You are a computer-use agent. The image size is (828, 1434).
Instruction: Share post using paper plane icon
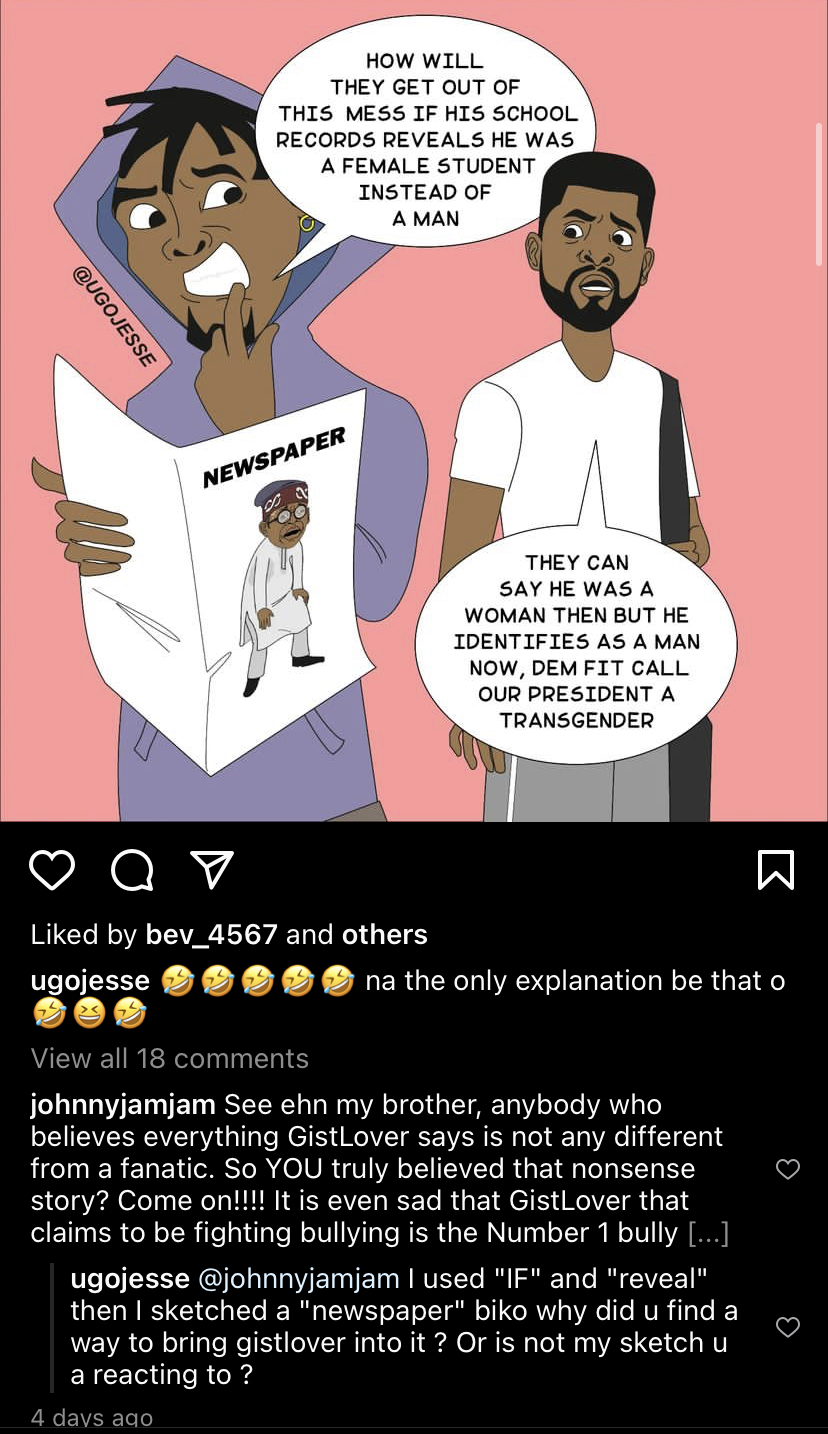(211, 870)
